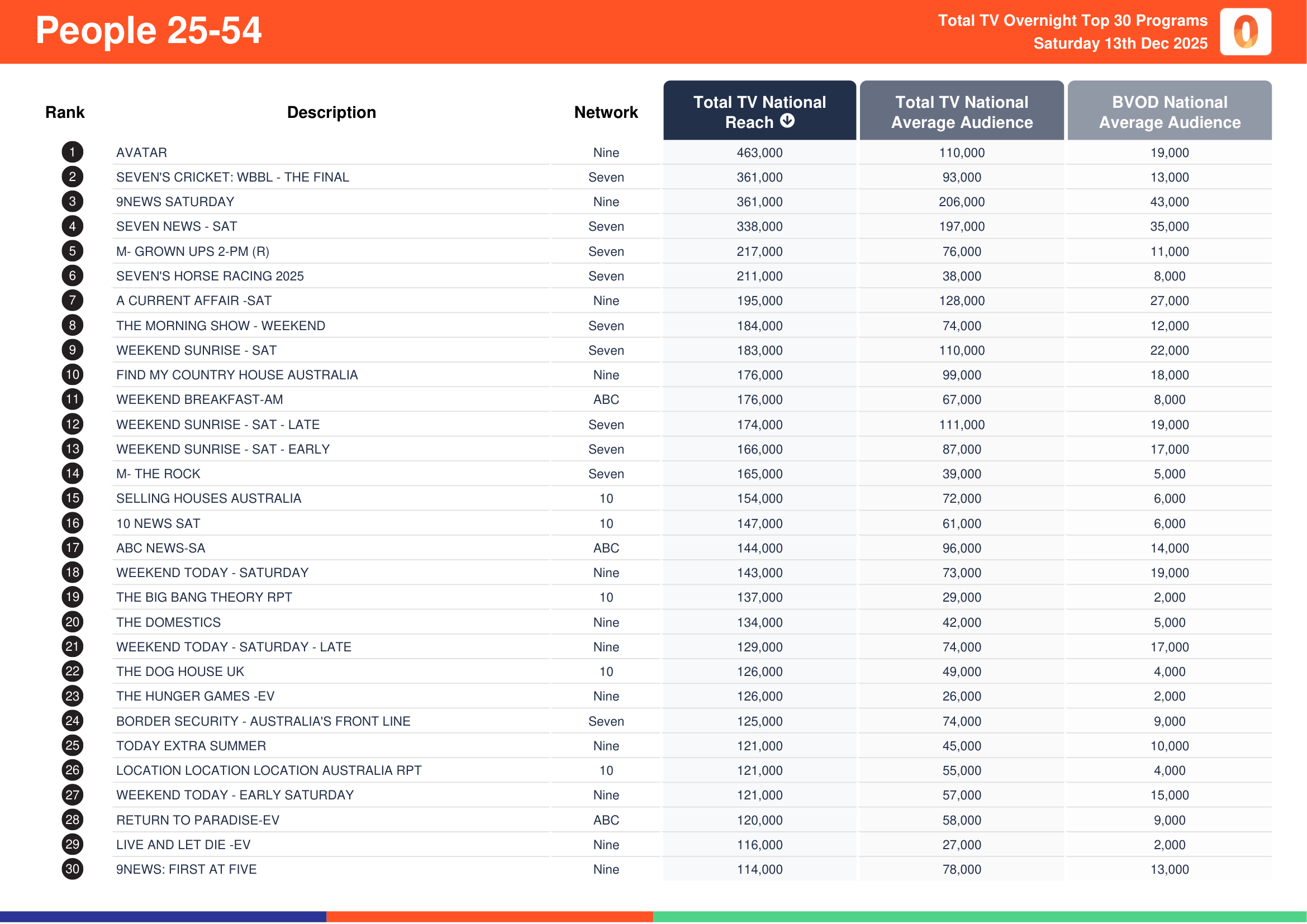Screen dimensions: 1307x924
Task: Click the AVATAR program row title
Action: click(x=142, y=153)
